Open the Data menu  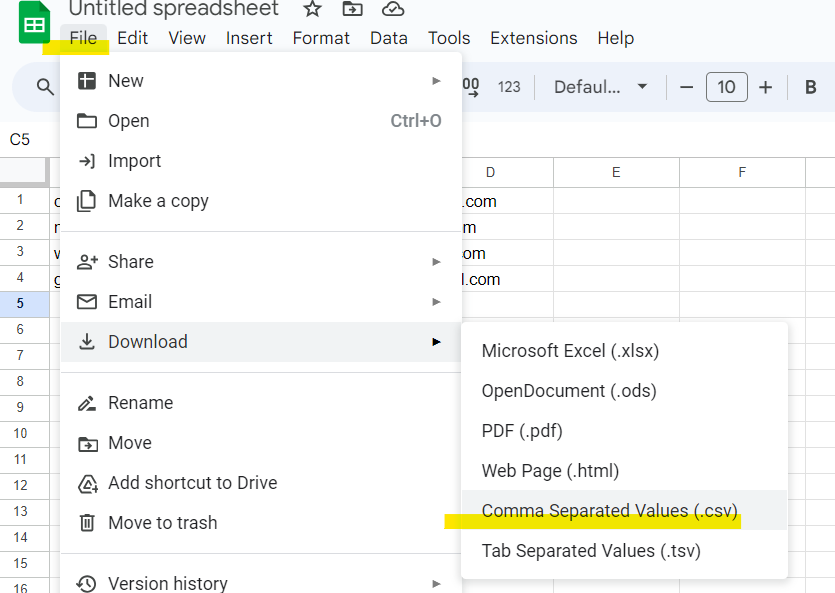389,38
